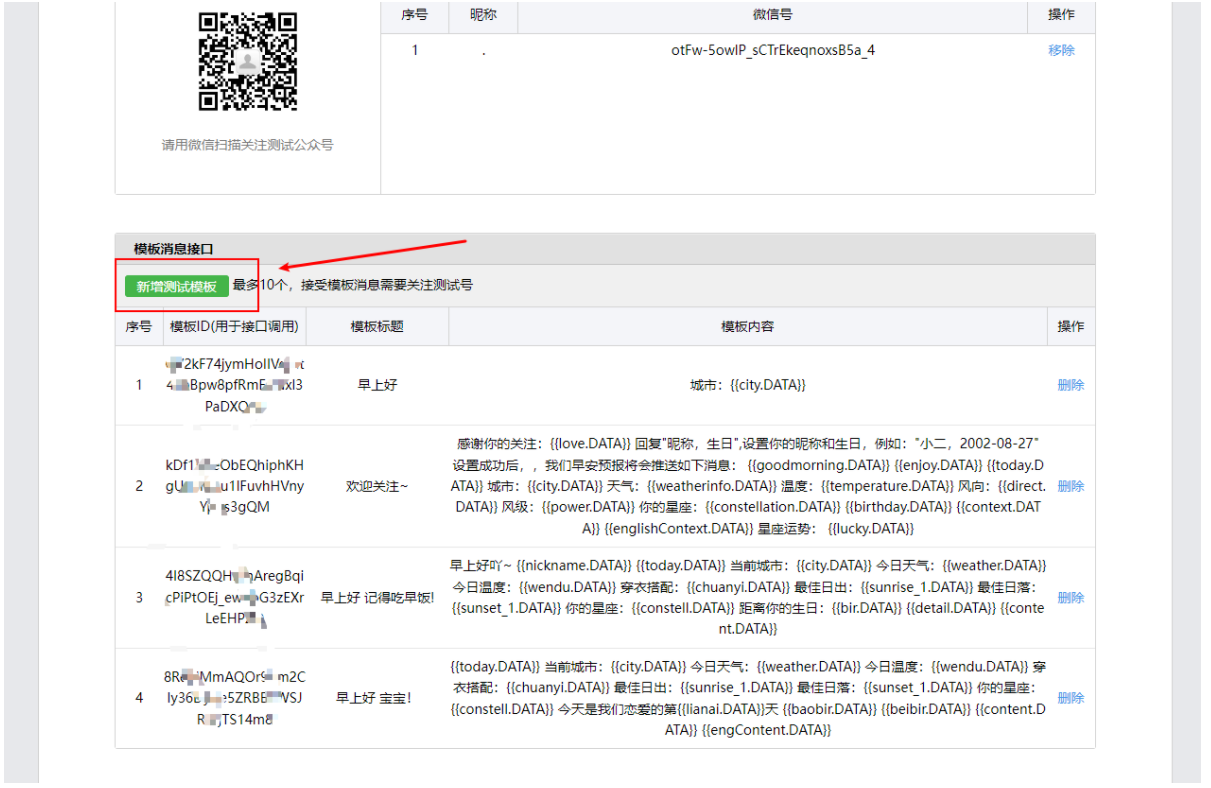This screenshot has width=1211, height=788.
Task: Click the 欢迎关注~ template title
Action: coord(377,486)
